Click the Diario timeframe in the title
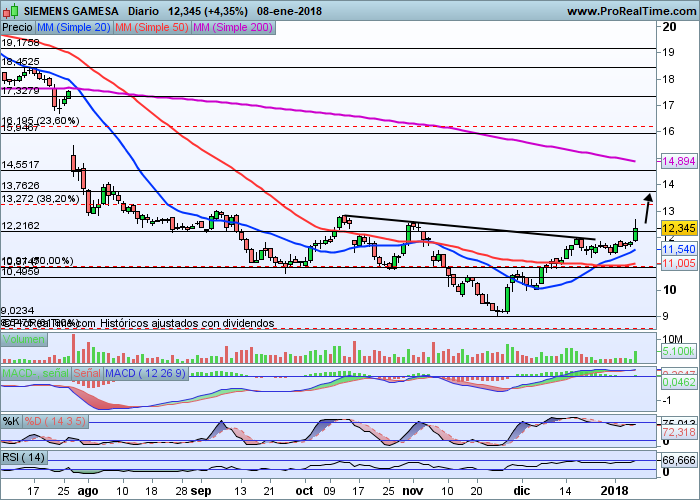The width and height of the screenshot is (700, 500). [143, 11]
